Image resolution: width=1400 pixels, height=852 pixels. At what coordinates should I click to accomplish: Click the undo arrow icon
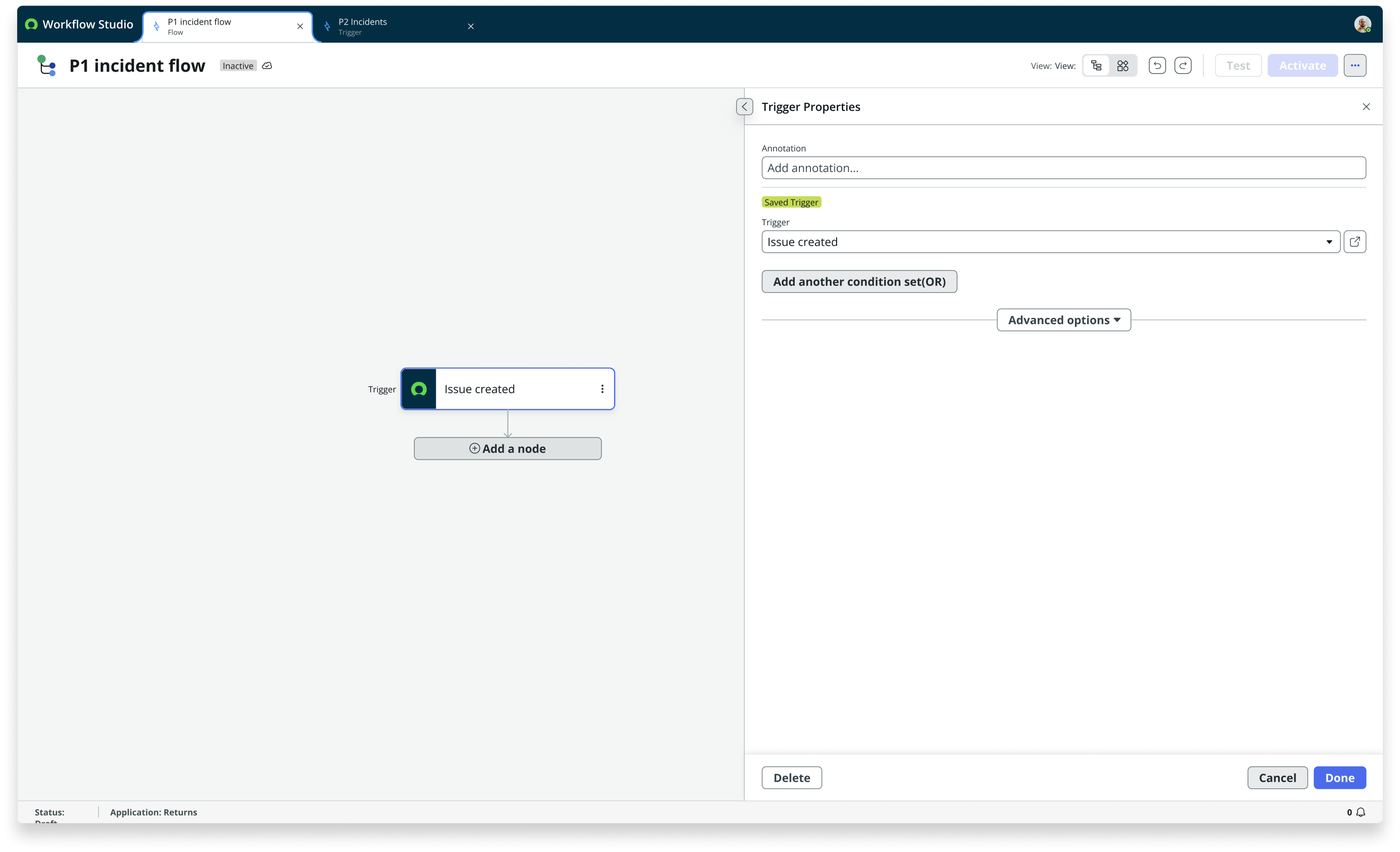[x=1157, y=66]
